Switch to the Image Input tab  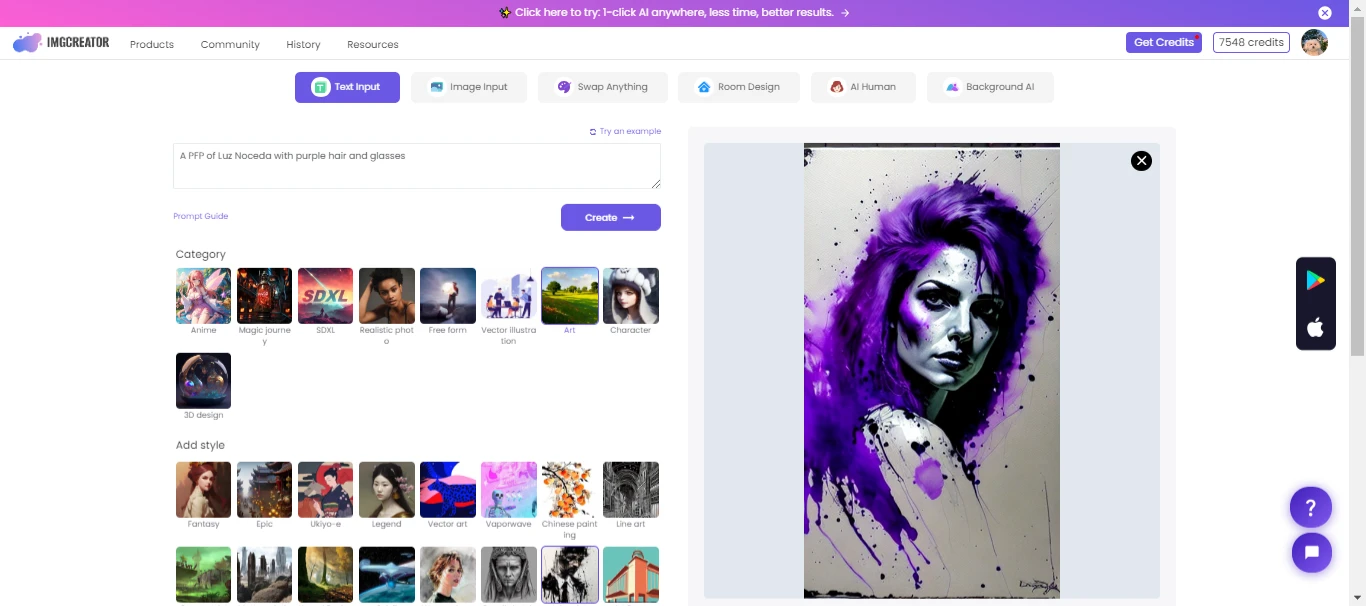point(469,87)
